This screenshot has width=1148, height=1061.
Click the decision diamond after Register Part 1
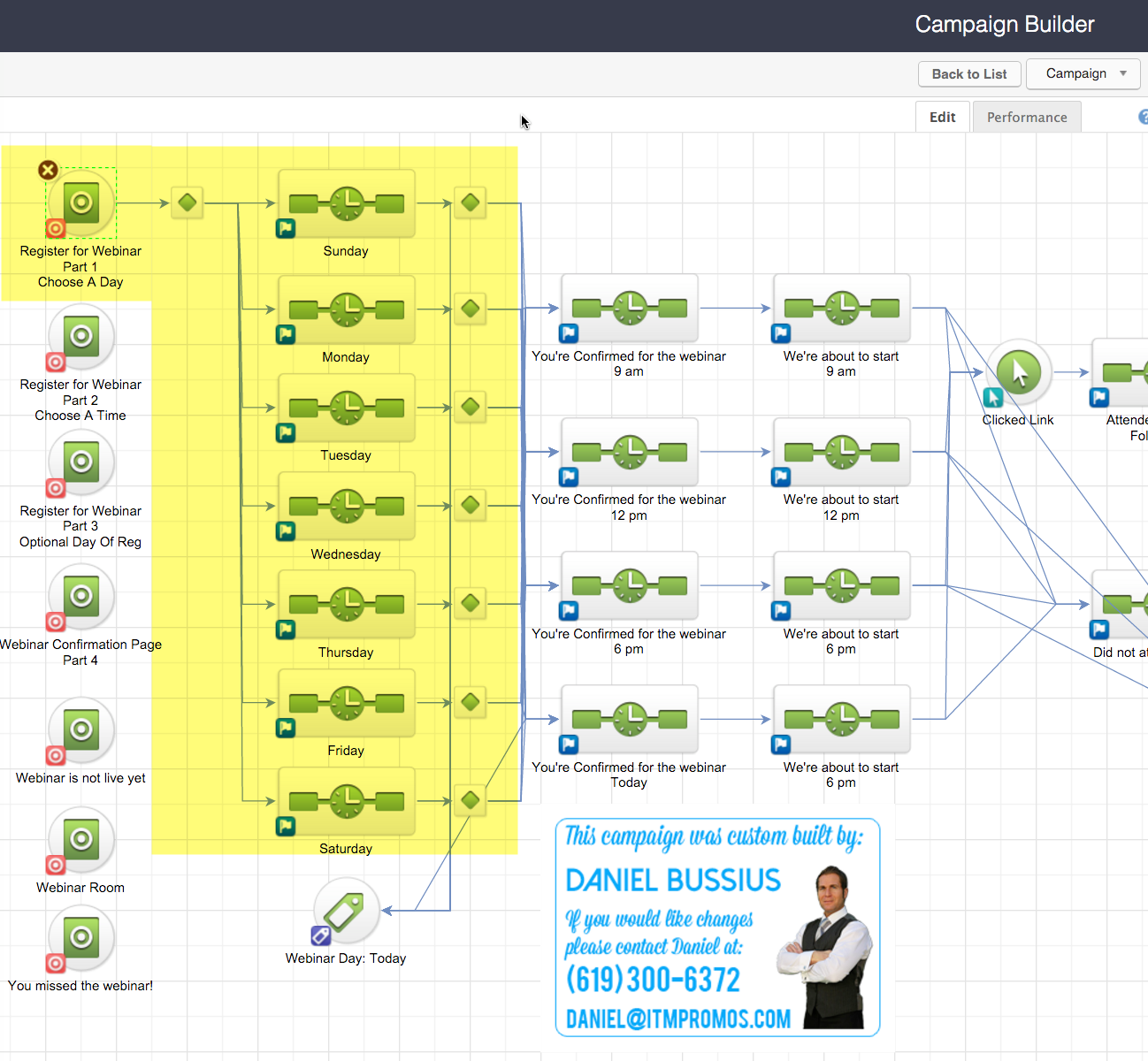tap(188, 202)
